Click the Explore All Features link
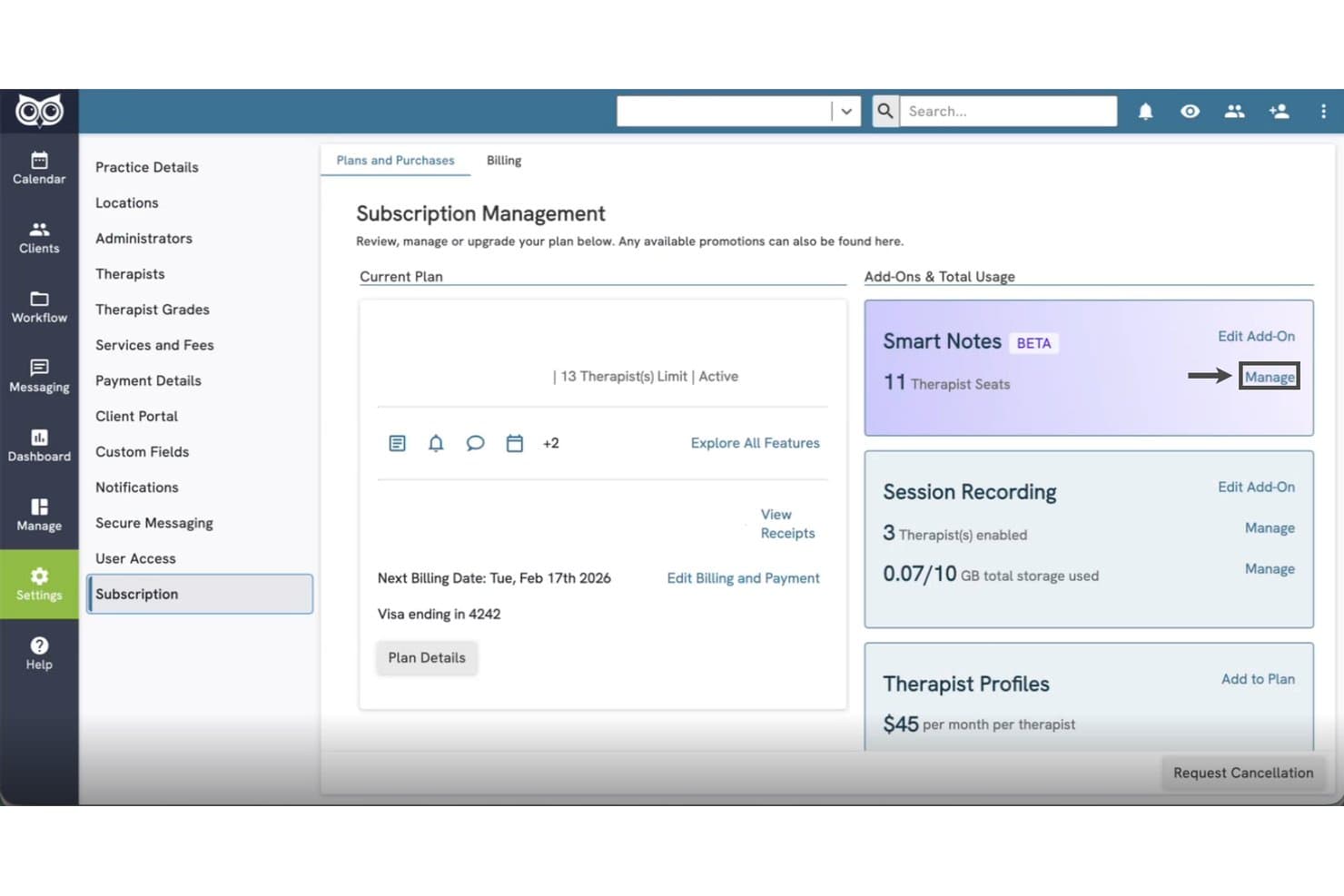The image size is (1344, 896). 755,443
